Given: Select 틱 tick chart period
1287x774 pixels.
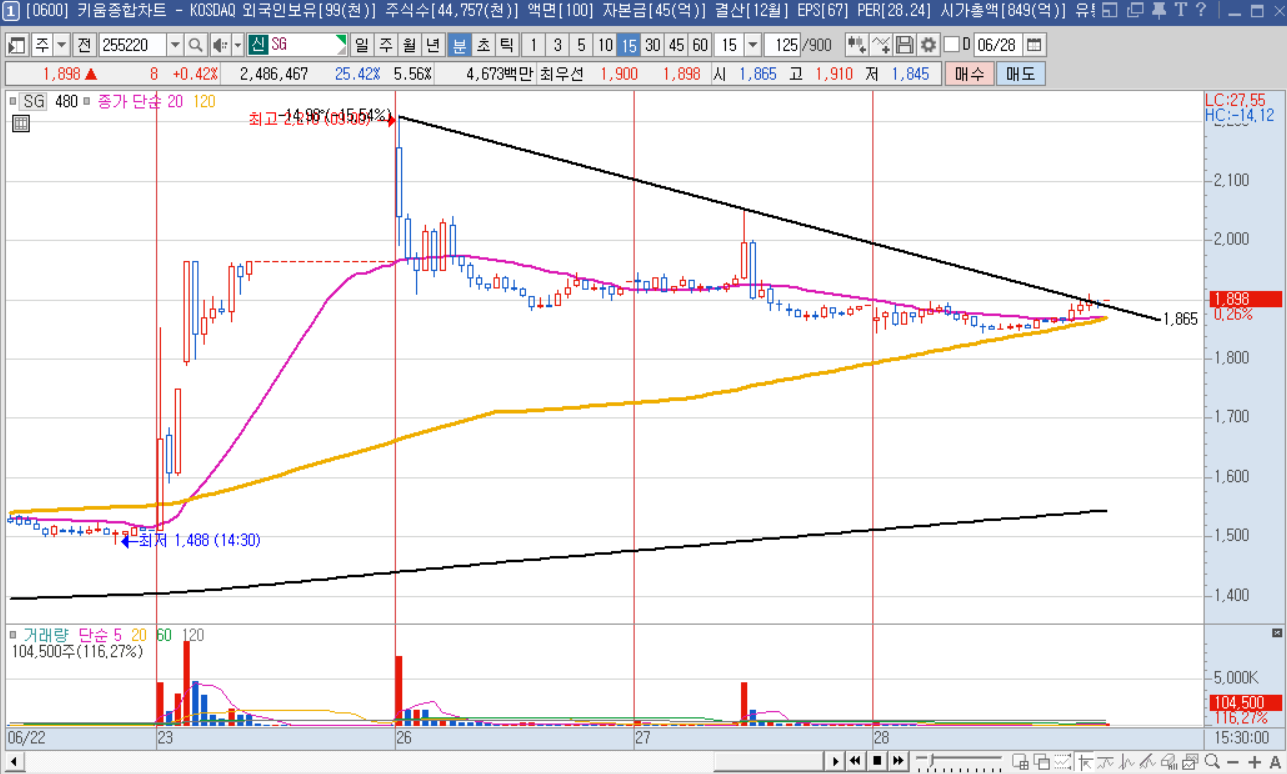Looking at the screenshot, I should coord(507,46).
